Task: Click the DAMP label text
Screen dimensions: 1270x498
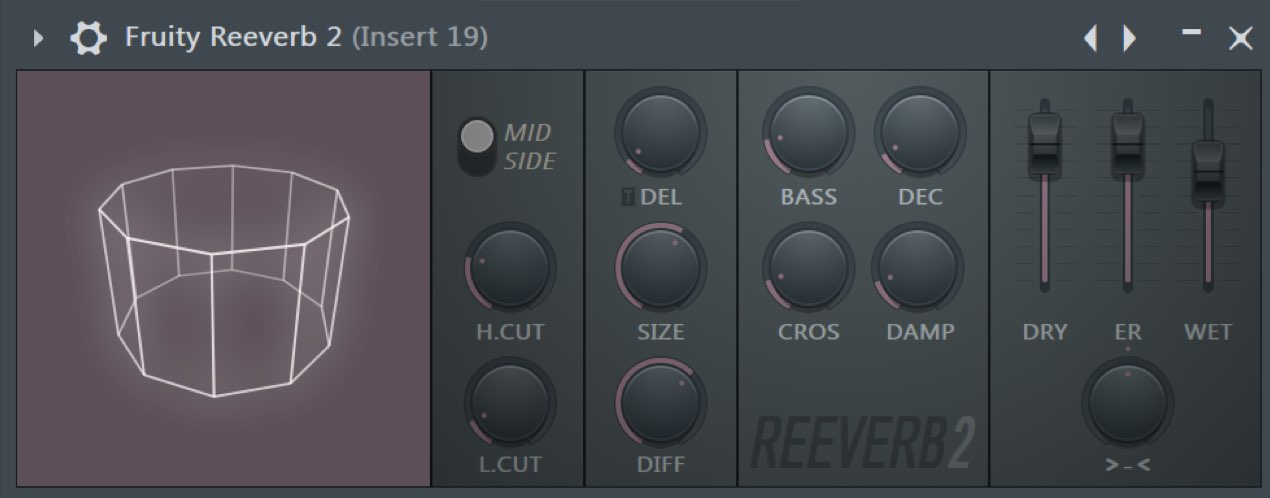Action: tap(920, 332)
